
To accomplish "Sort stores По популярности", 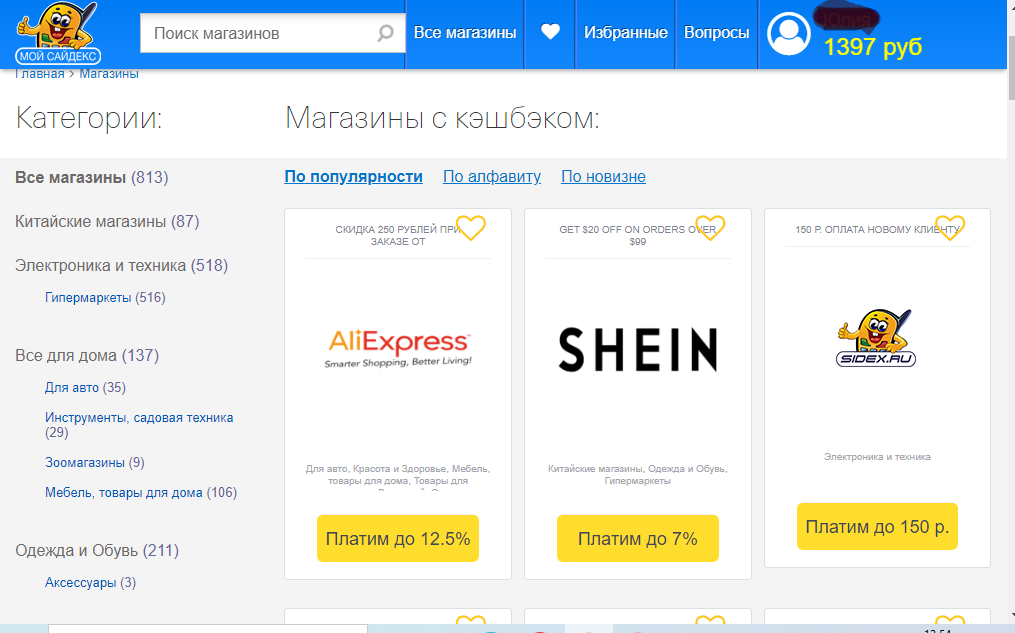I will click(x=353, y=176).
